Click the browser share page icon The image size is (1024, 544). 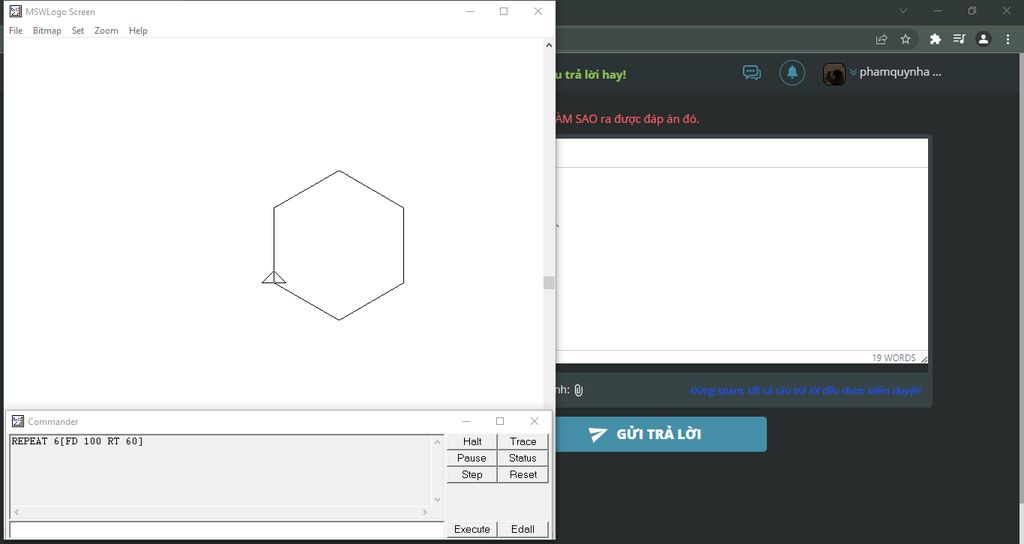click(x=882, y=39)
